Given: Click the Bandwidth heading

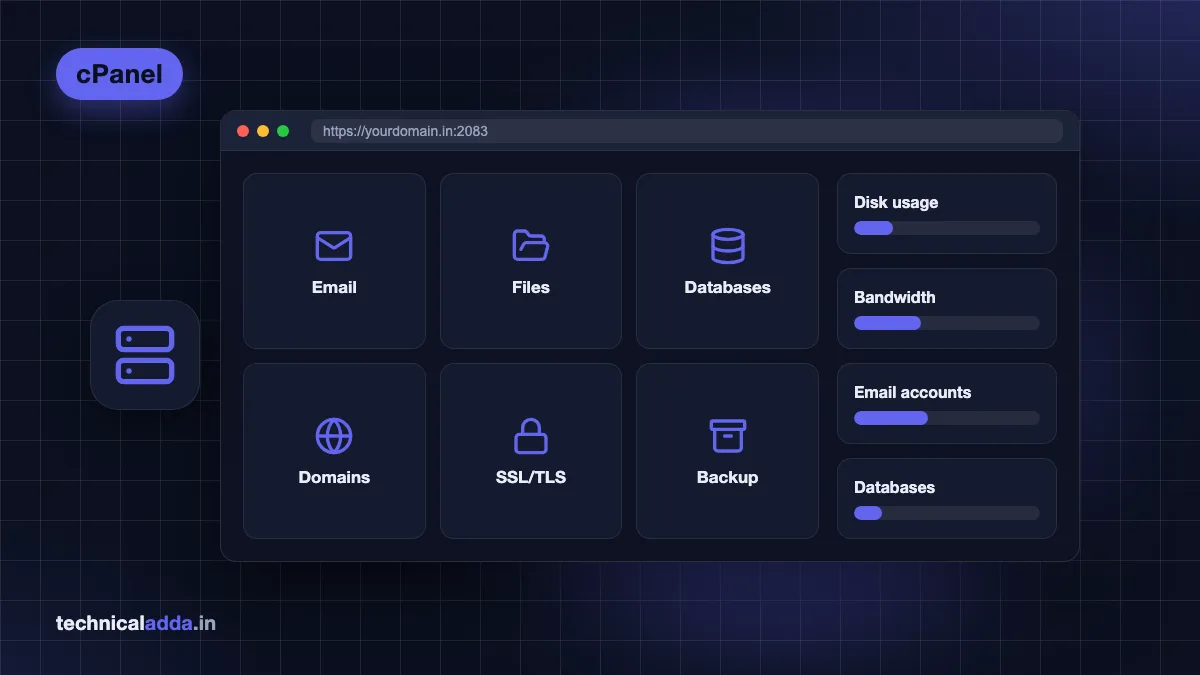Looking at the screenshot, I should (x=895, y=297).
